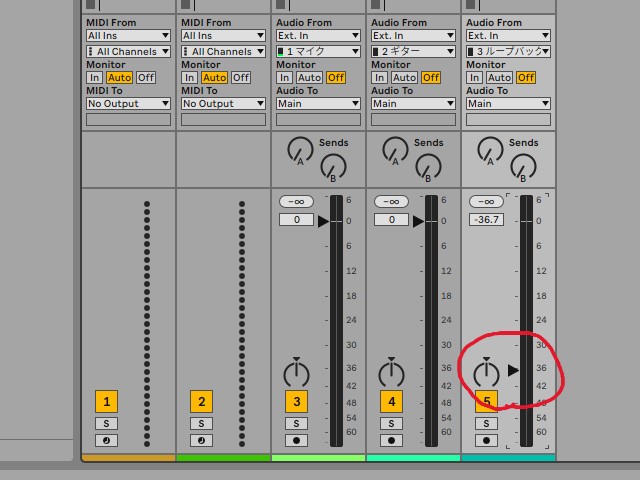
Task: Open track 4 Audio To Main dropdown
Action: coord(412,103)
